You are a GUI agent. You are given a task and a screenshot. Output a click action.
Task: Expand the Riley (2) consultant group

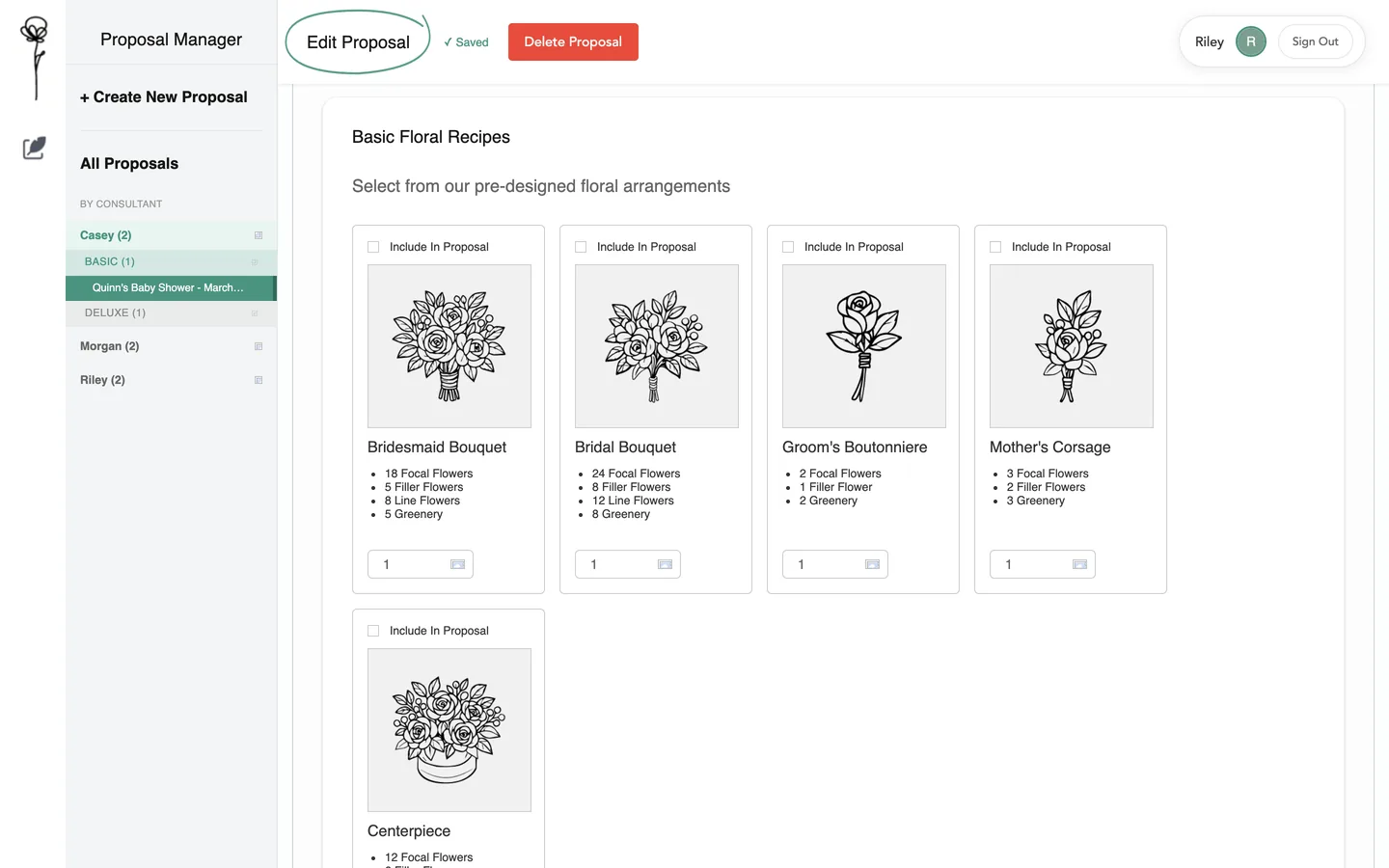coord(171,380)
